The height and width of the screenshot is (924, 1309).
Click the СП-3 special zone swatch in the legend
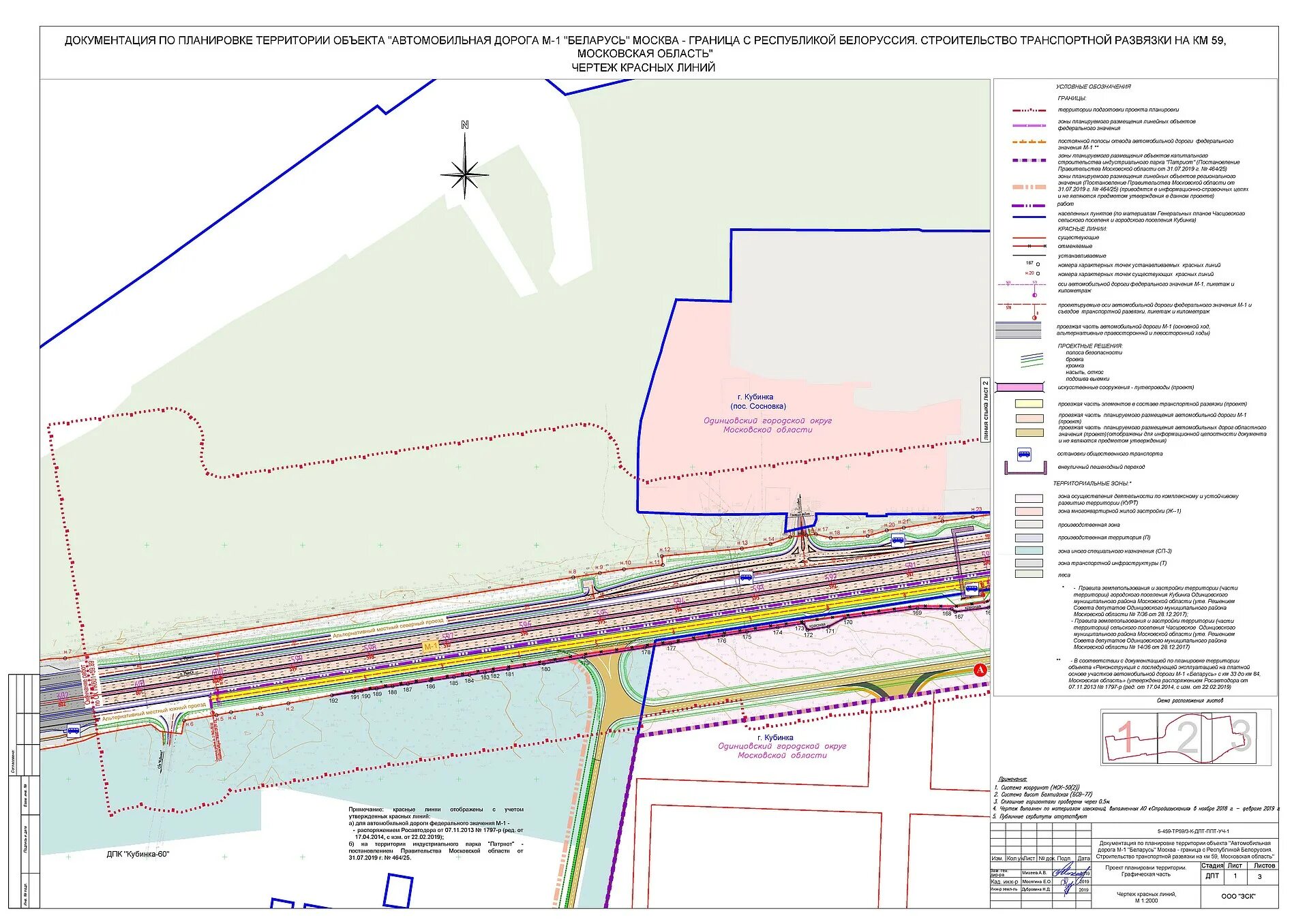1029,551
